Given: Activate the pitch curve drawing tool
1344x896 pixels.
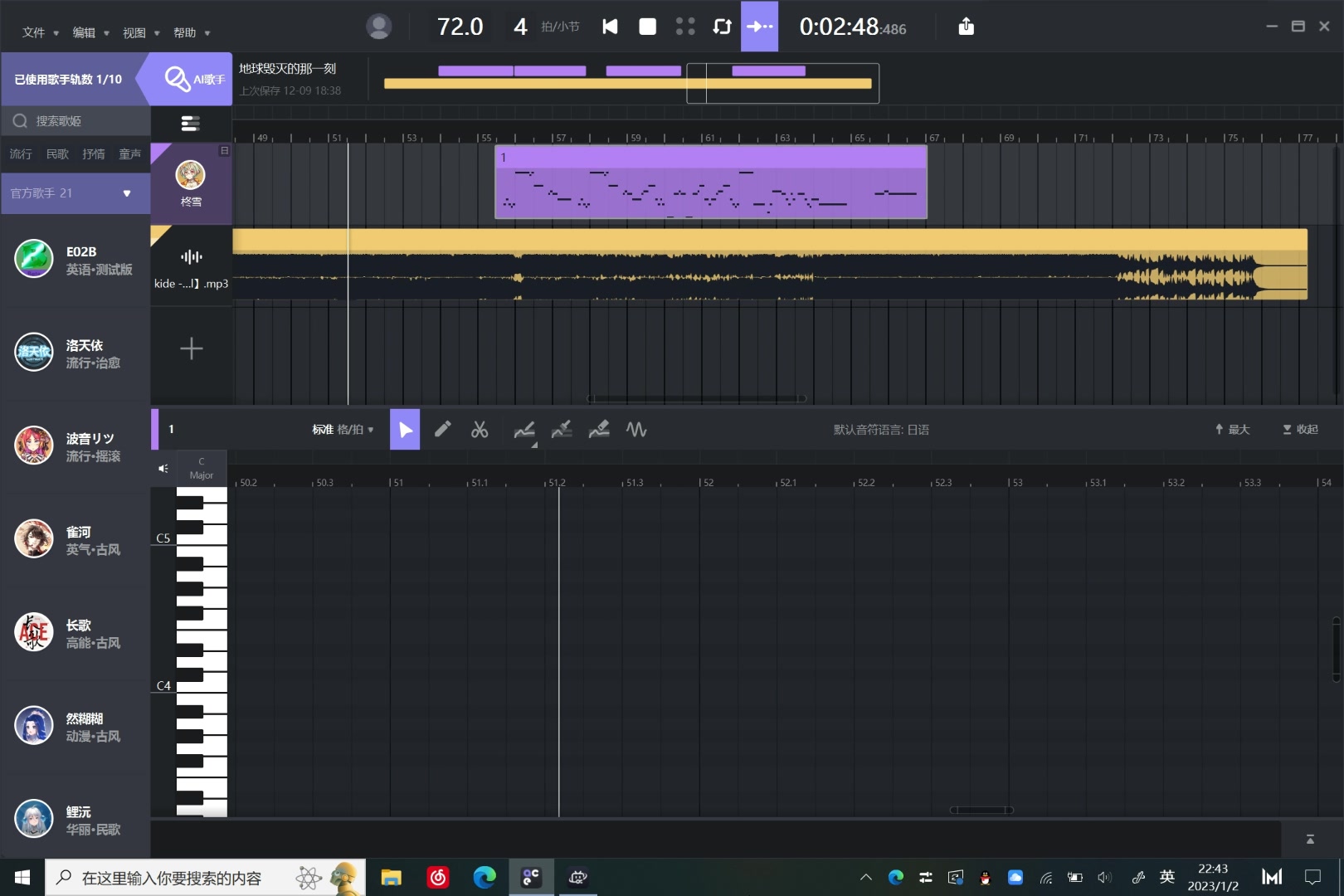Looking at the screenshot, I should click(x=524, y=429).
